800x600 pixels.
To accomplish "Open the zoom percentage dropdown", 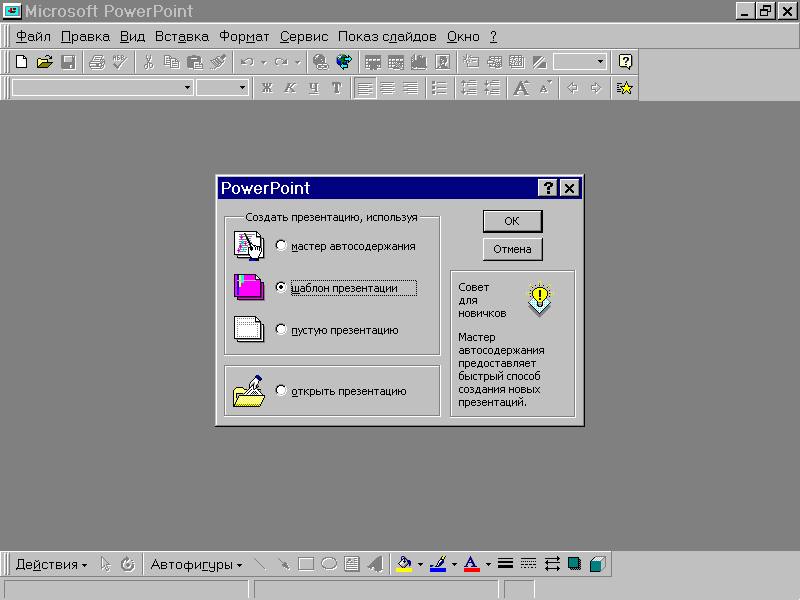I will [600, 62].
